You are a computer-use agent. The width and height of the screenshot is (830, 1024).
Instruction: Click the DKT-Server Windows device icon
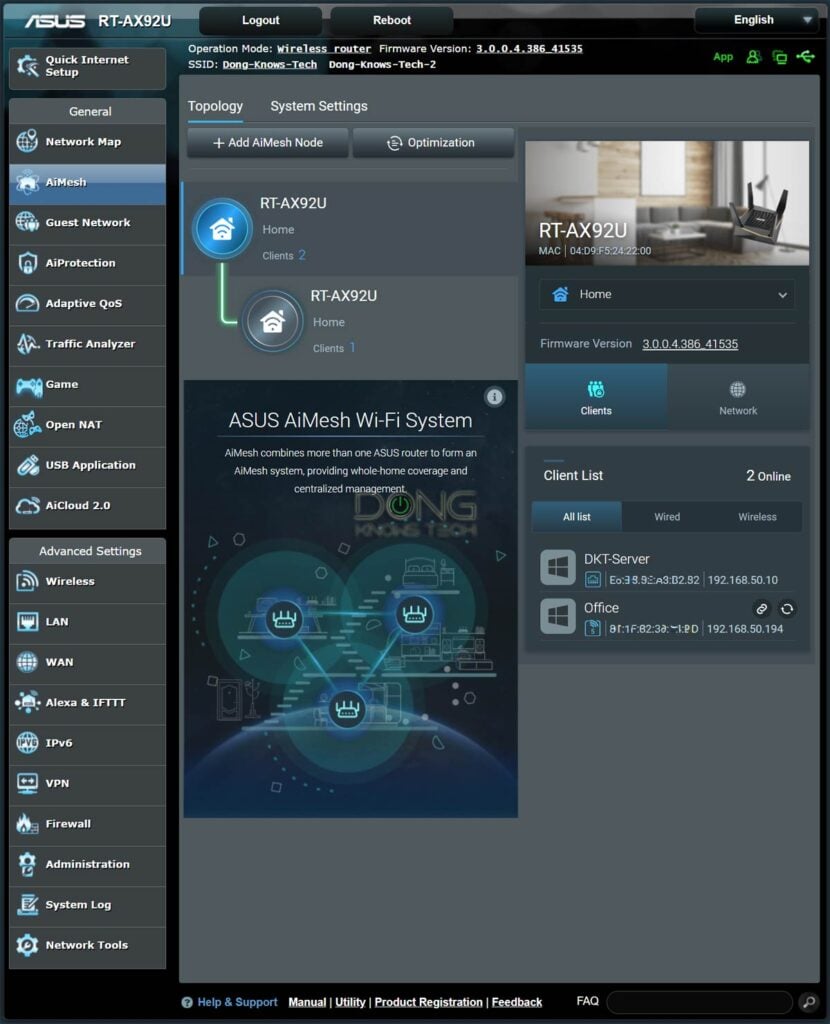[x=558, y=567]
